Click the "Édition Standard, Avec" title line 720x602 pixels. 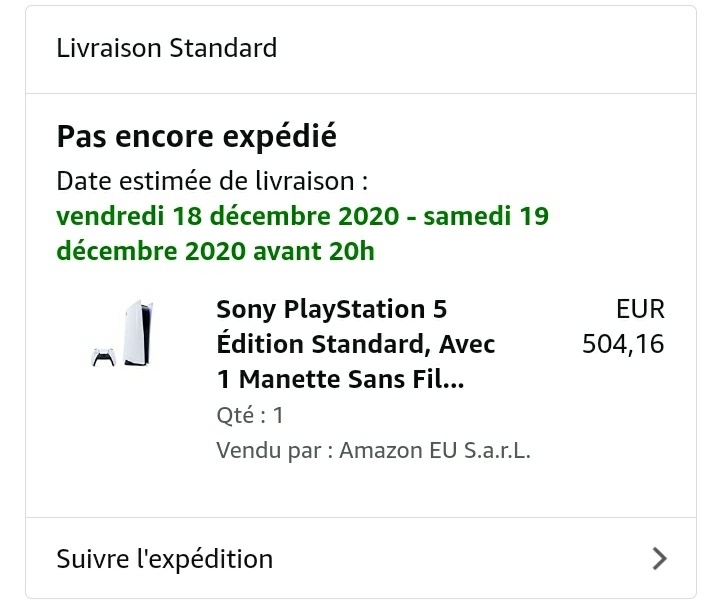click(x=355, y=344)
